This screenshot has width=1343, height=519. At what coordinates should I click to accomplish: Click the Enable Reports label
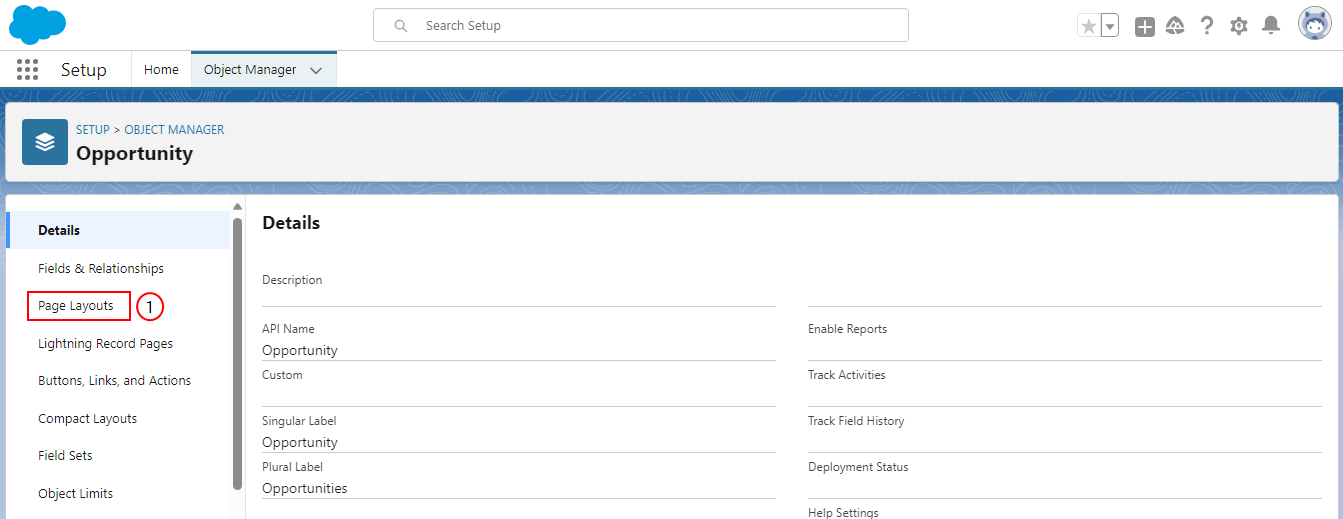click(x=847, y=329)
